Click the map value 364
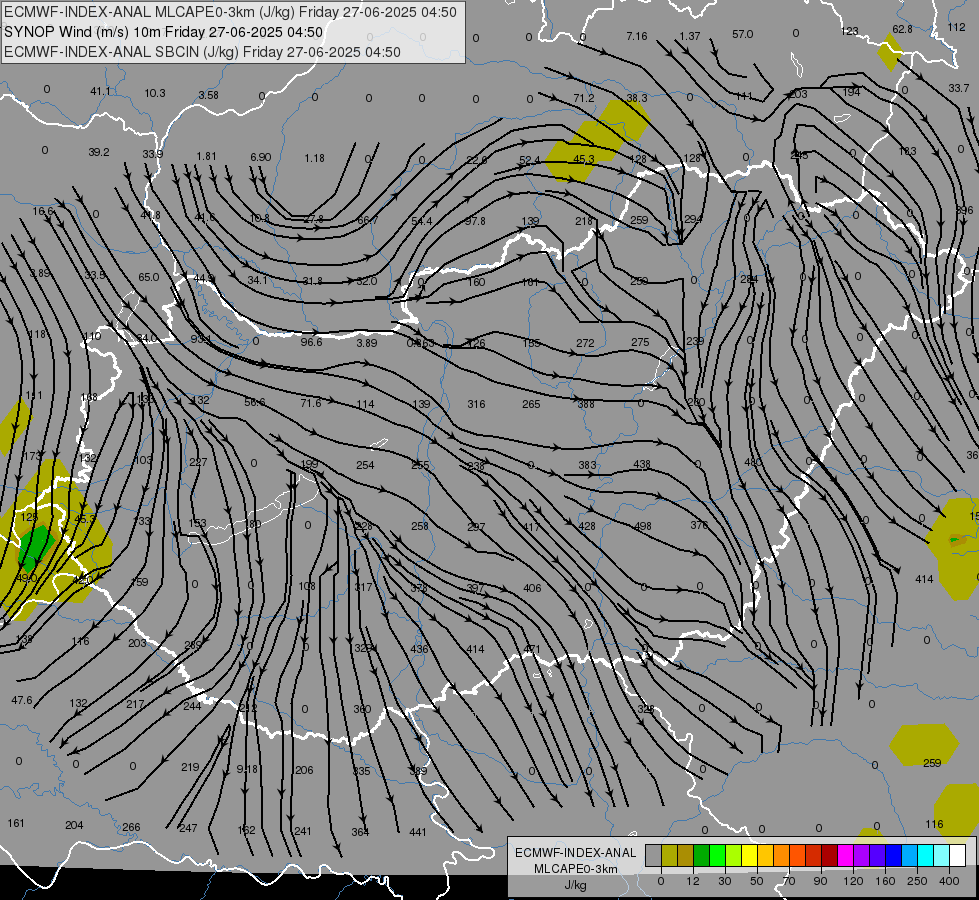The height and width of the screenshot is (900, 979). click(360, 832)
